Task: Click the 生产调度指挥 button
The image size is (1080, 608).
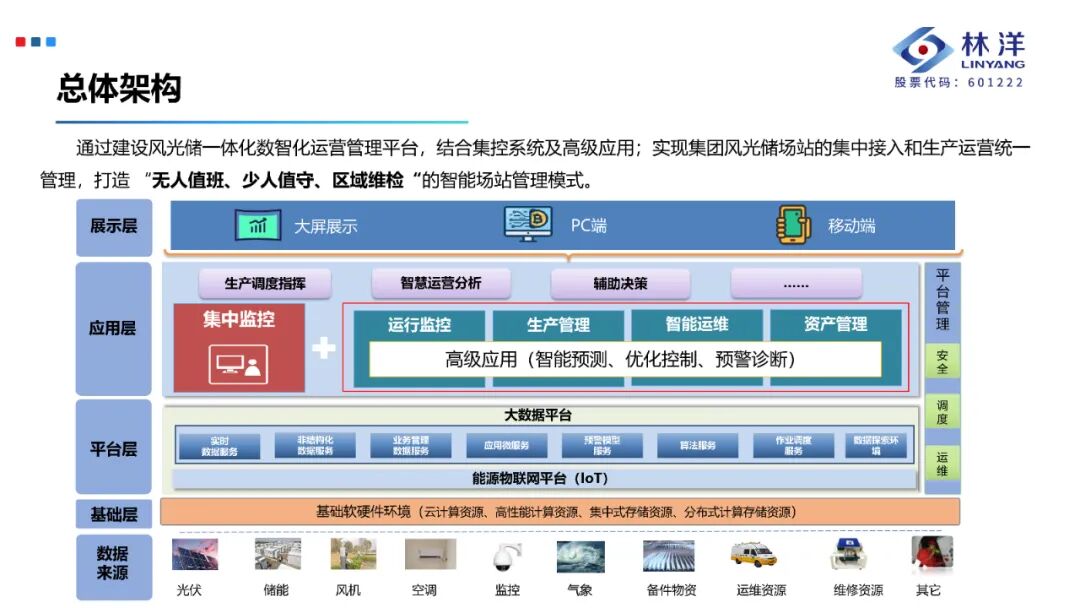Action: click(x=265, y=283)
